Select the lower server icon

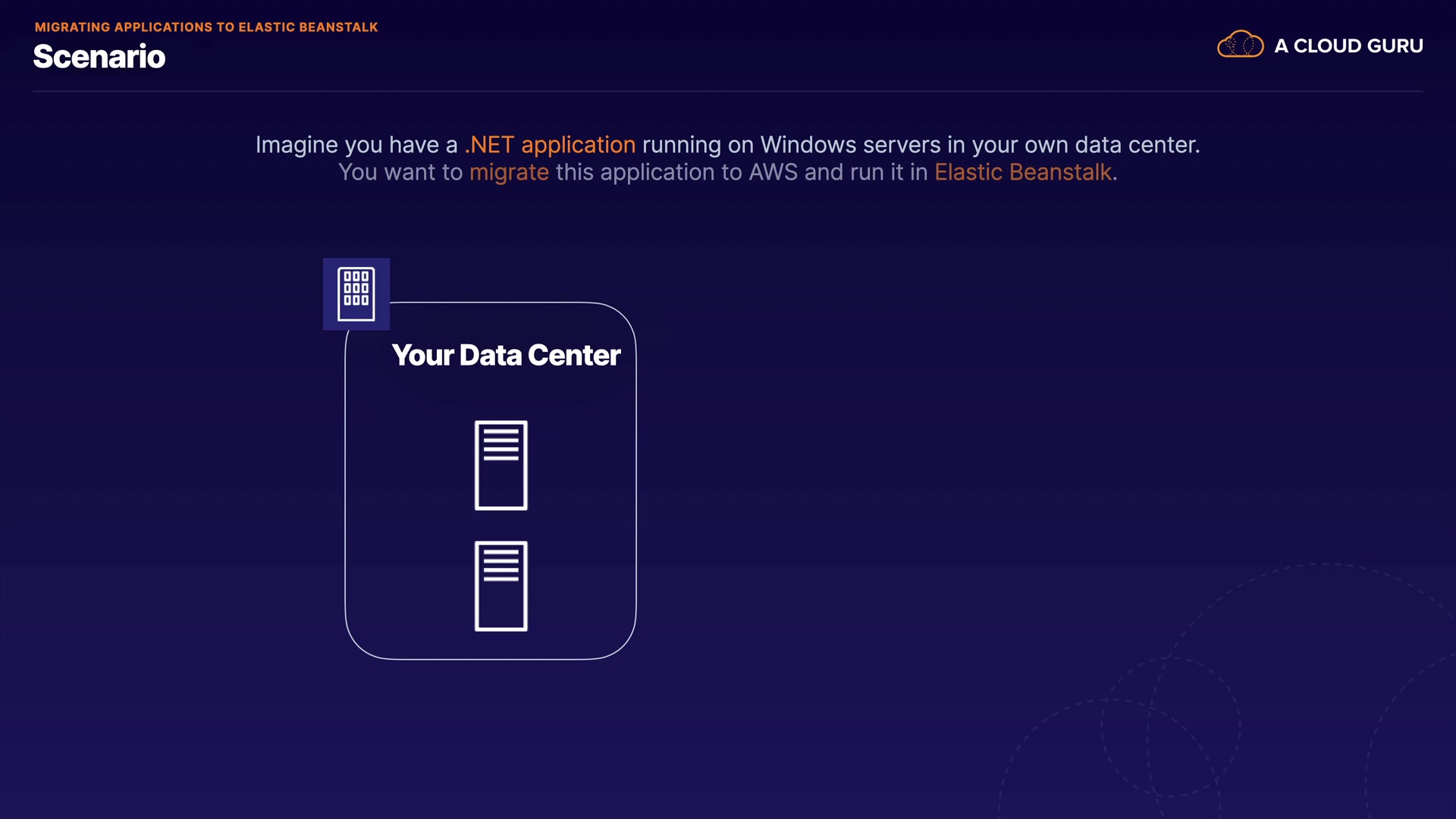tap(500, 585)
